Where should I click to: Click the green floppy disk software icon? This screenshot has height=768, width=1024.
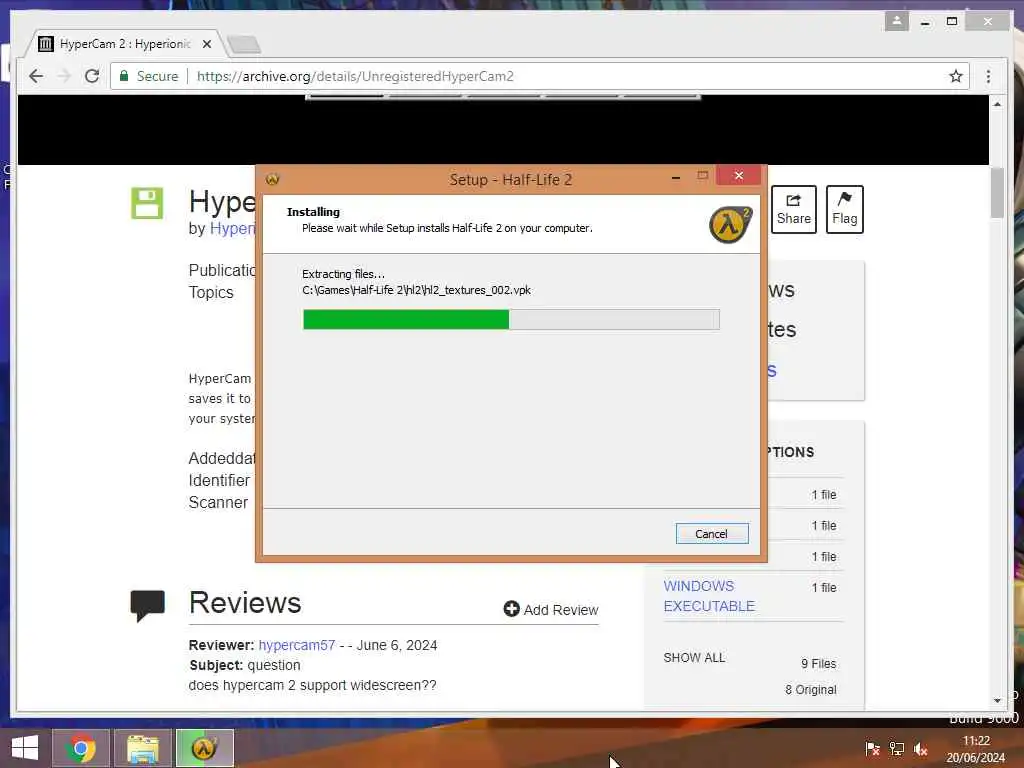(147, 203)
